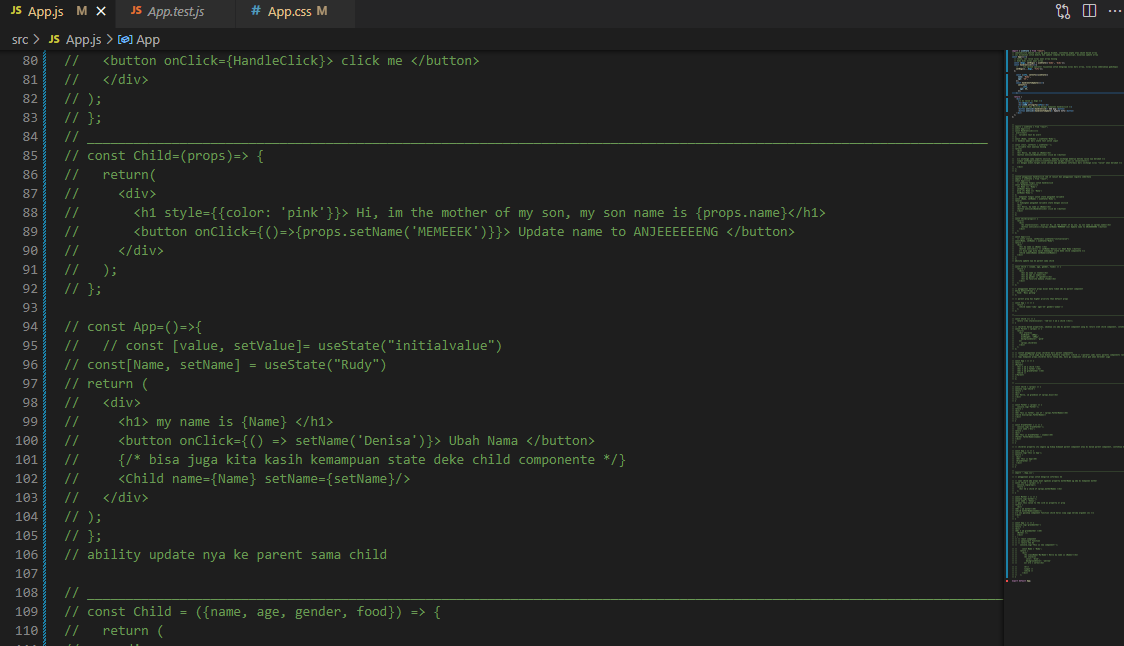Viewport: 1124px width, 646px height.
Task: Click '<Child name={Name}' on line 102
Action: click(x=187, y=478)
